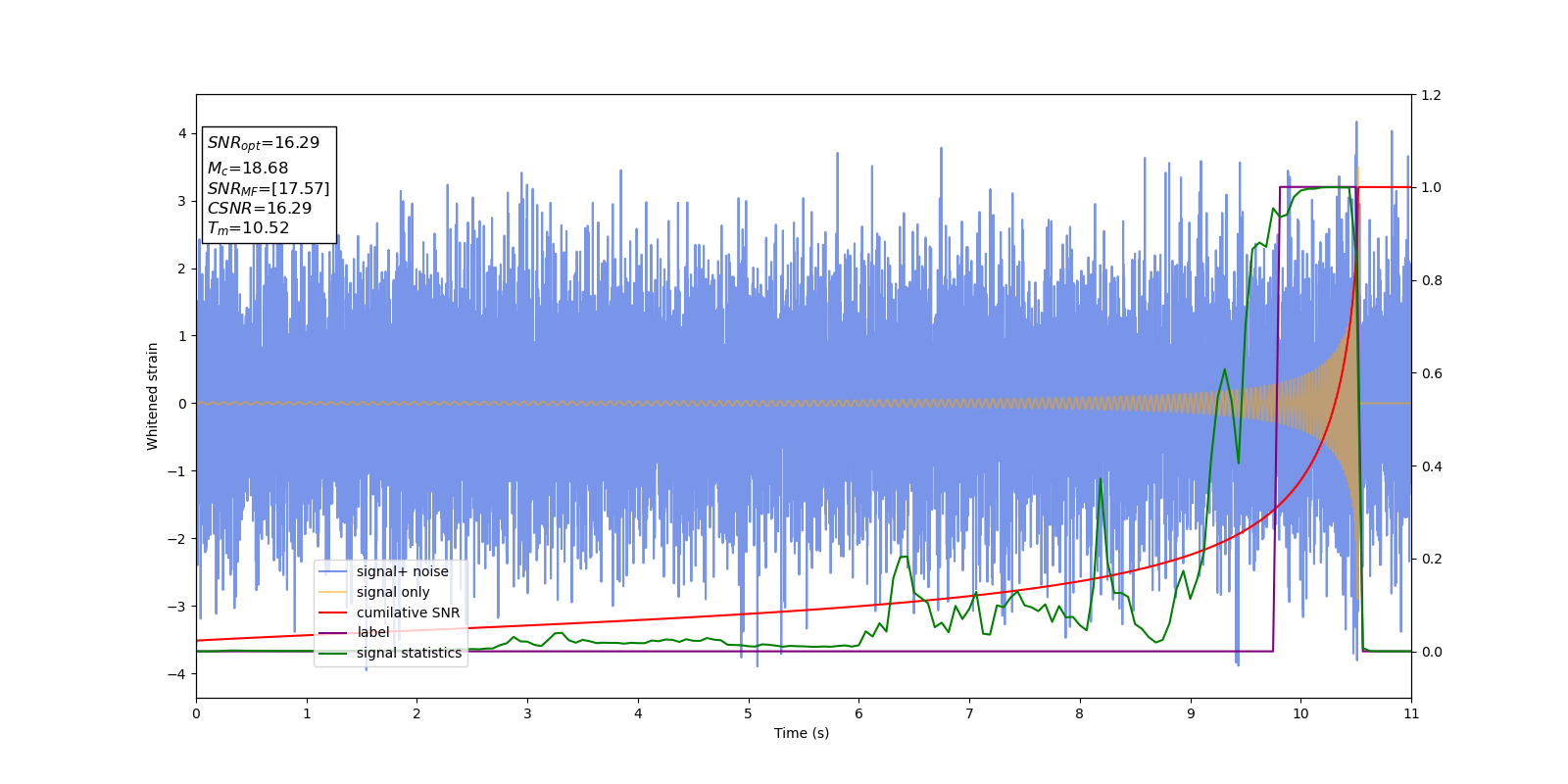Click the green line swatch for signal statistics
Image resolution: width=1568 pixels, height=784 pixels.
tap(333, 654)
